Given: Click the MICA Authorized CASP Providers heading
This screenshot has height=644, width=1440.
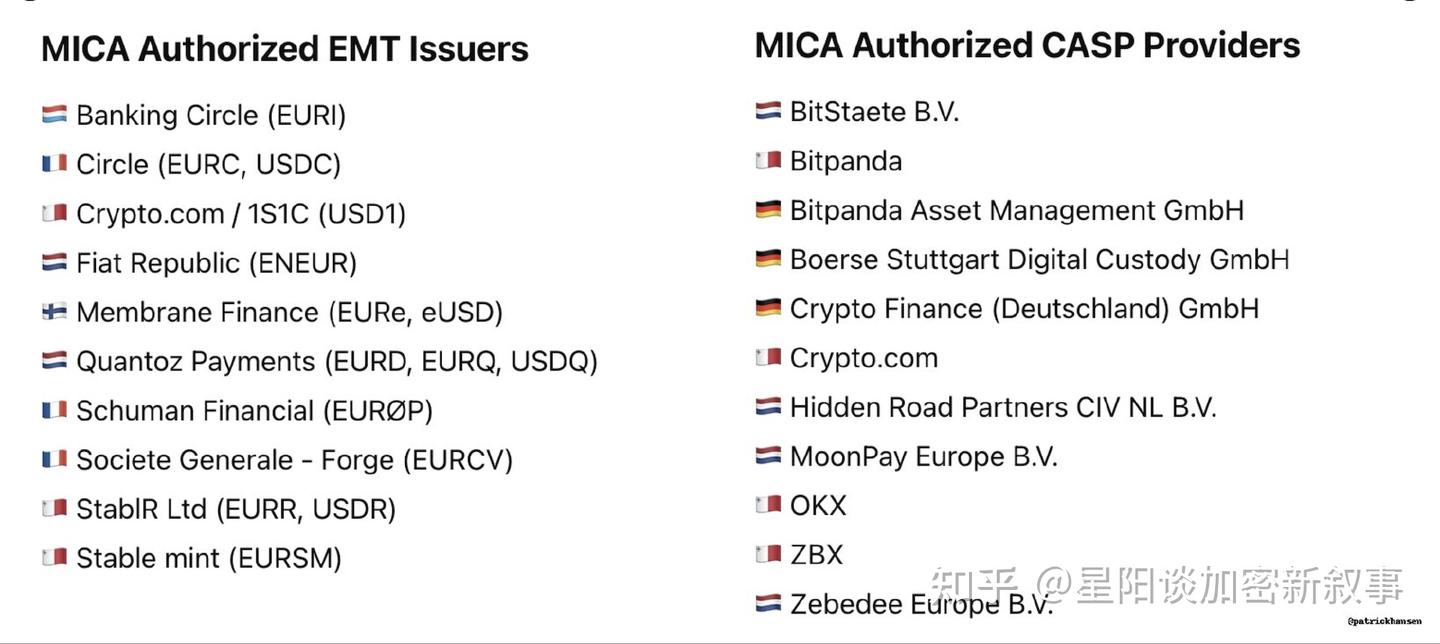Looking at the screenshot, I should click(1027, 45).
